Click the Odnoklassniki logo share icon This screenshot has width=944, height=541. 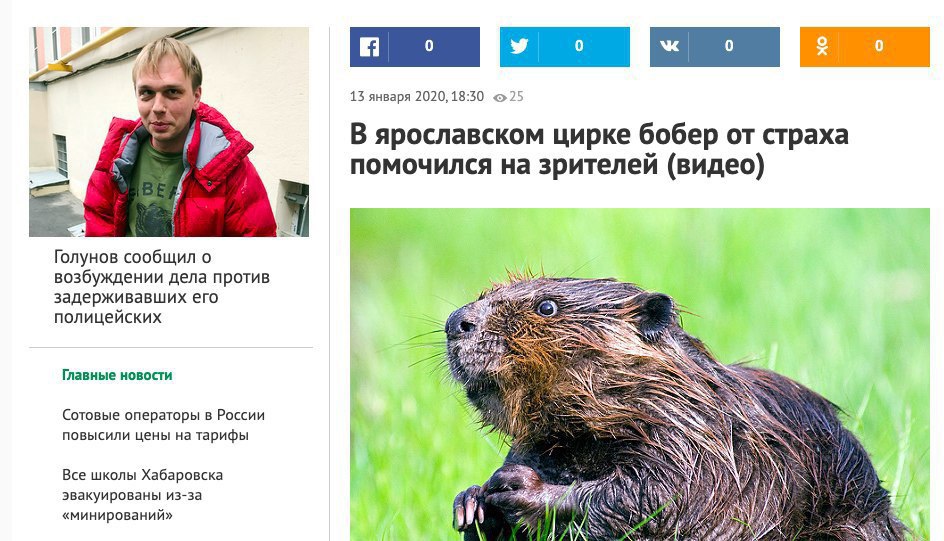pos(822,46)
